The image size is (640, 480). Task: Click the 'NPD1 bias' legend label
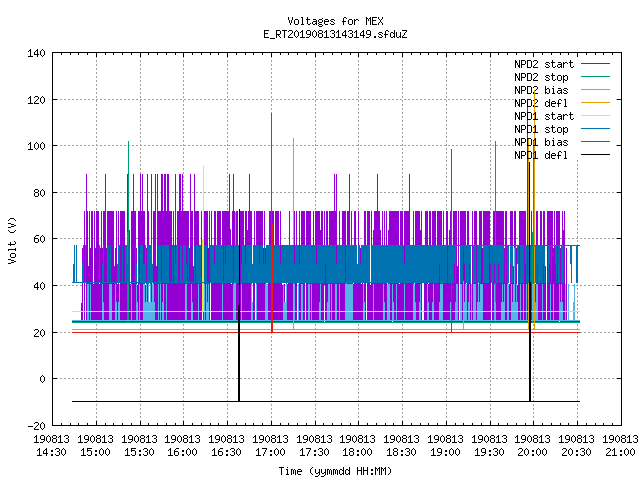(541, 142)
